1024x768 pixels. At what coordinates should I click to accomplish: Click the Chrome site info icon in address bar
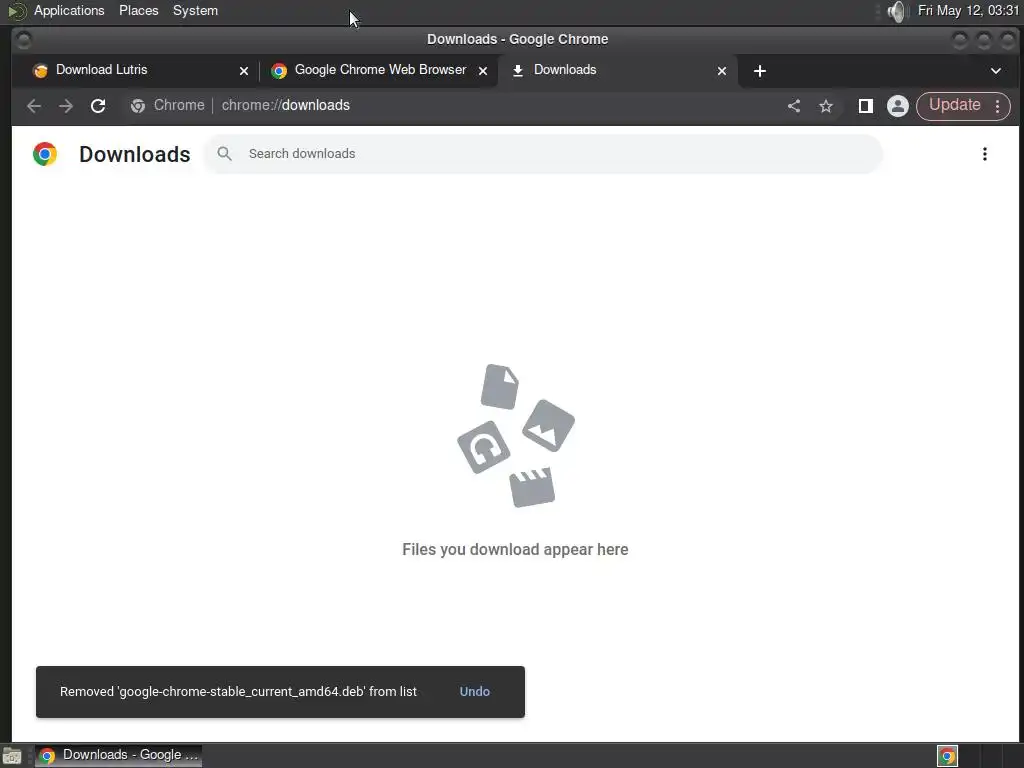(x=138, y=106)
